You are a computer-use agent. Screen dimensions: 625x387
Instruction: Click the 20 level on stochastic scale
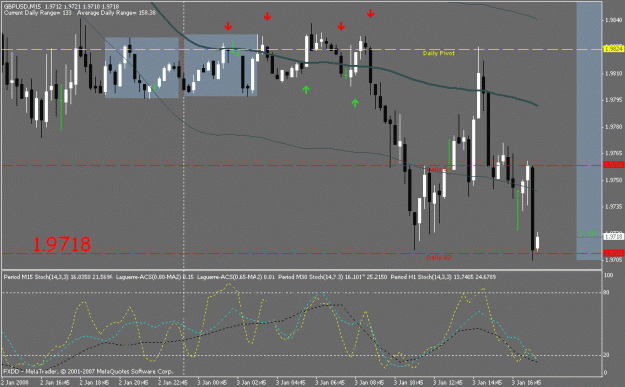607,355
